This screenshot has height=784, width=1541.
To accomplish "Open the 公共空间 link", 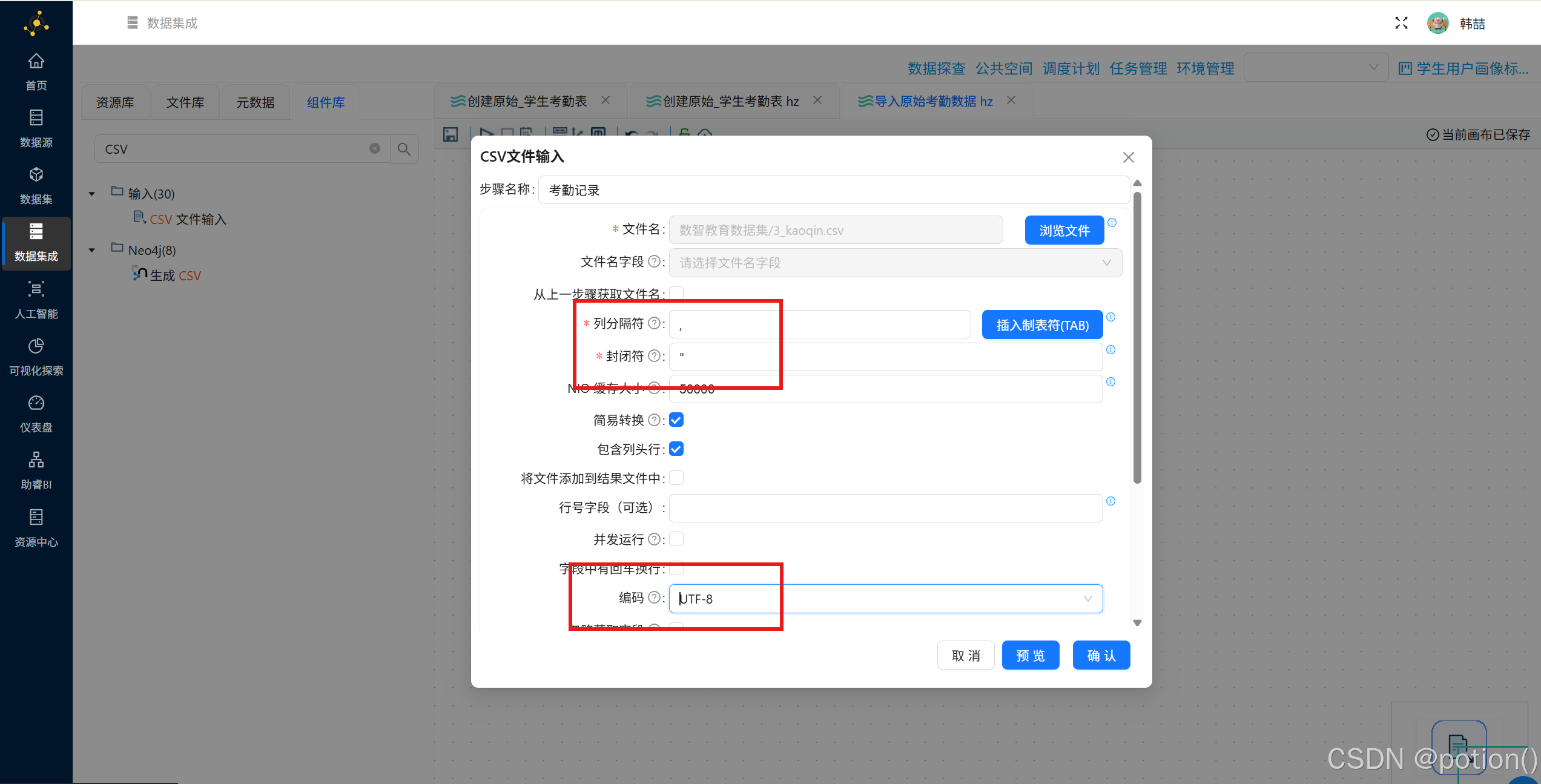I will [1003, 68].
